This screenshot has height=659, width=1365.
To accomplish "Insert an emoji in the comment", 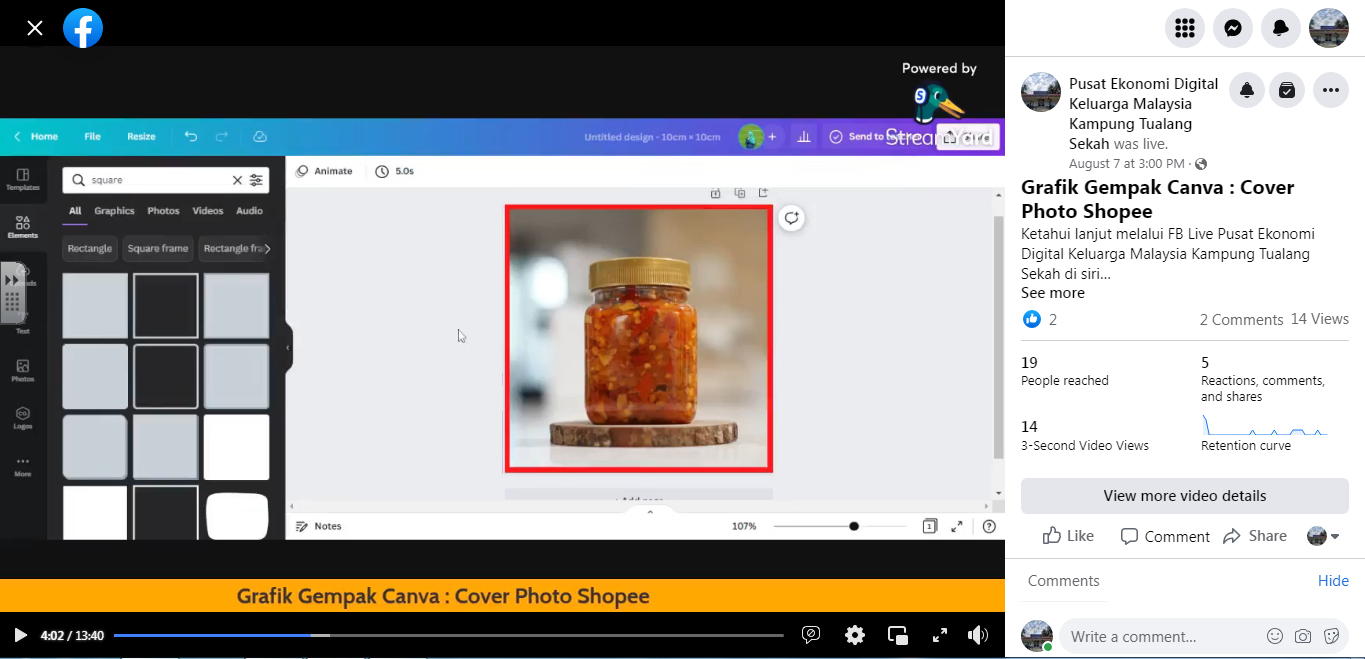I will tap(1275, 636).
